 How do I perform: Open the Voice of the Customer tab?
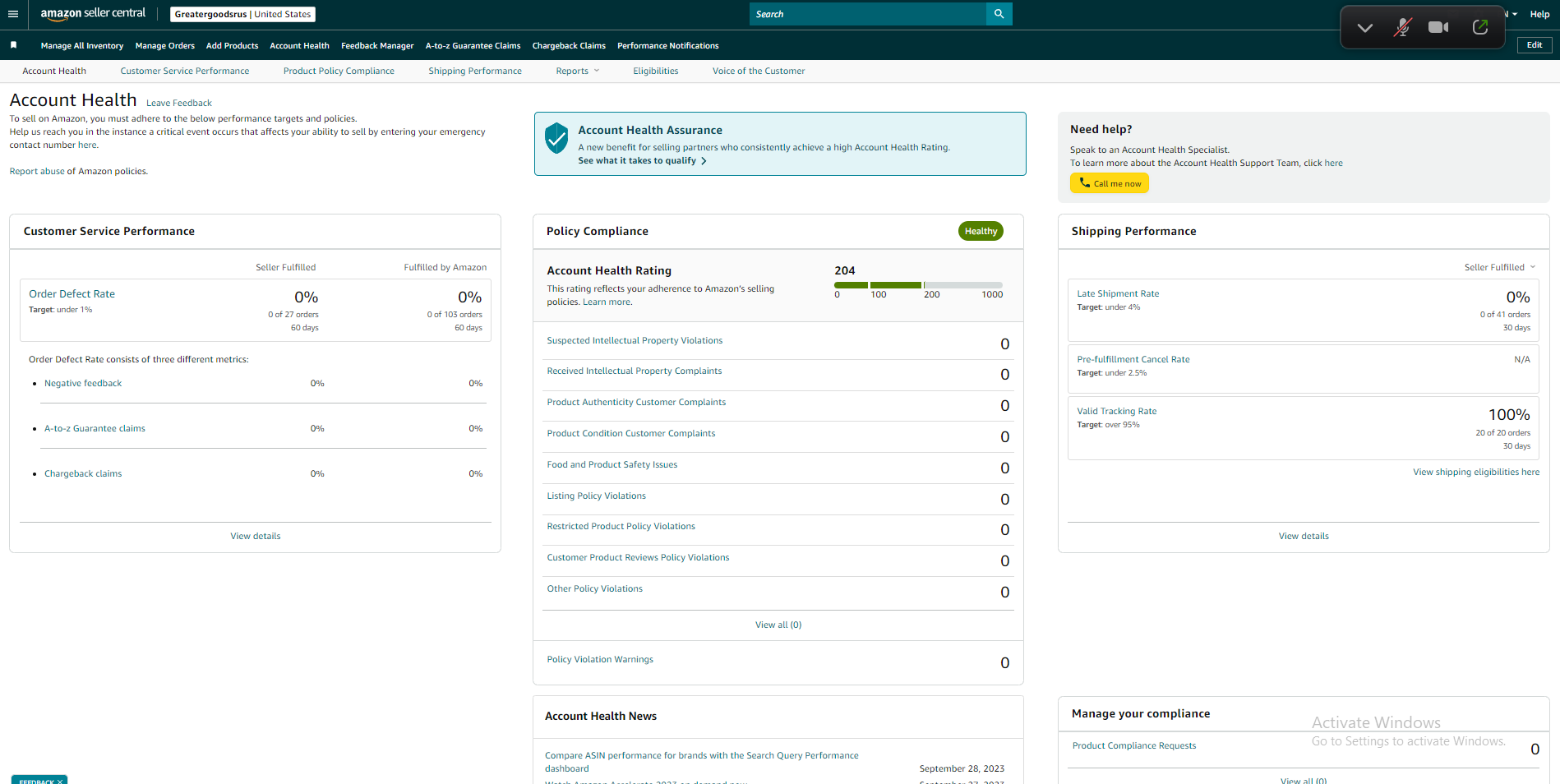(759, 71)
